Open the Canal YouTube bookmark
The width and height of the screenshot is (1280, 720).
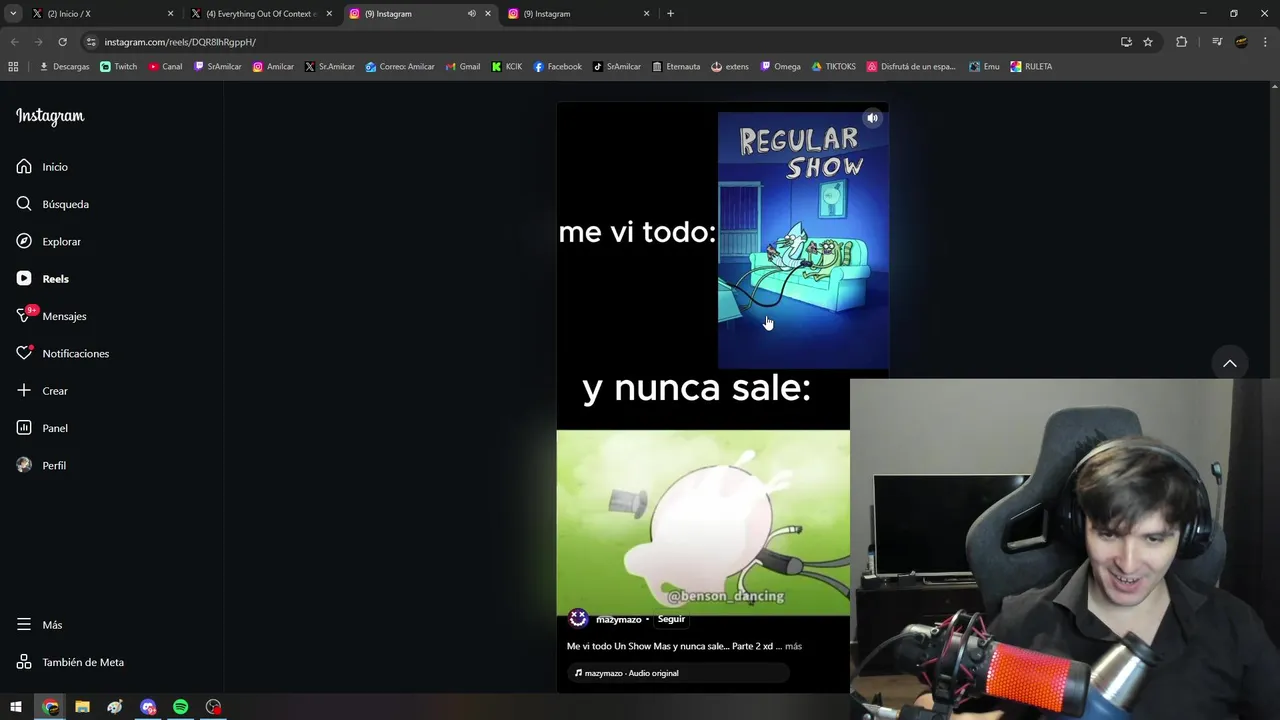[x=165, y=67]
